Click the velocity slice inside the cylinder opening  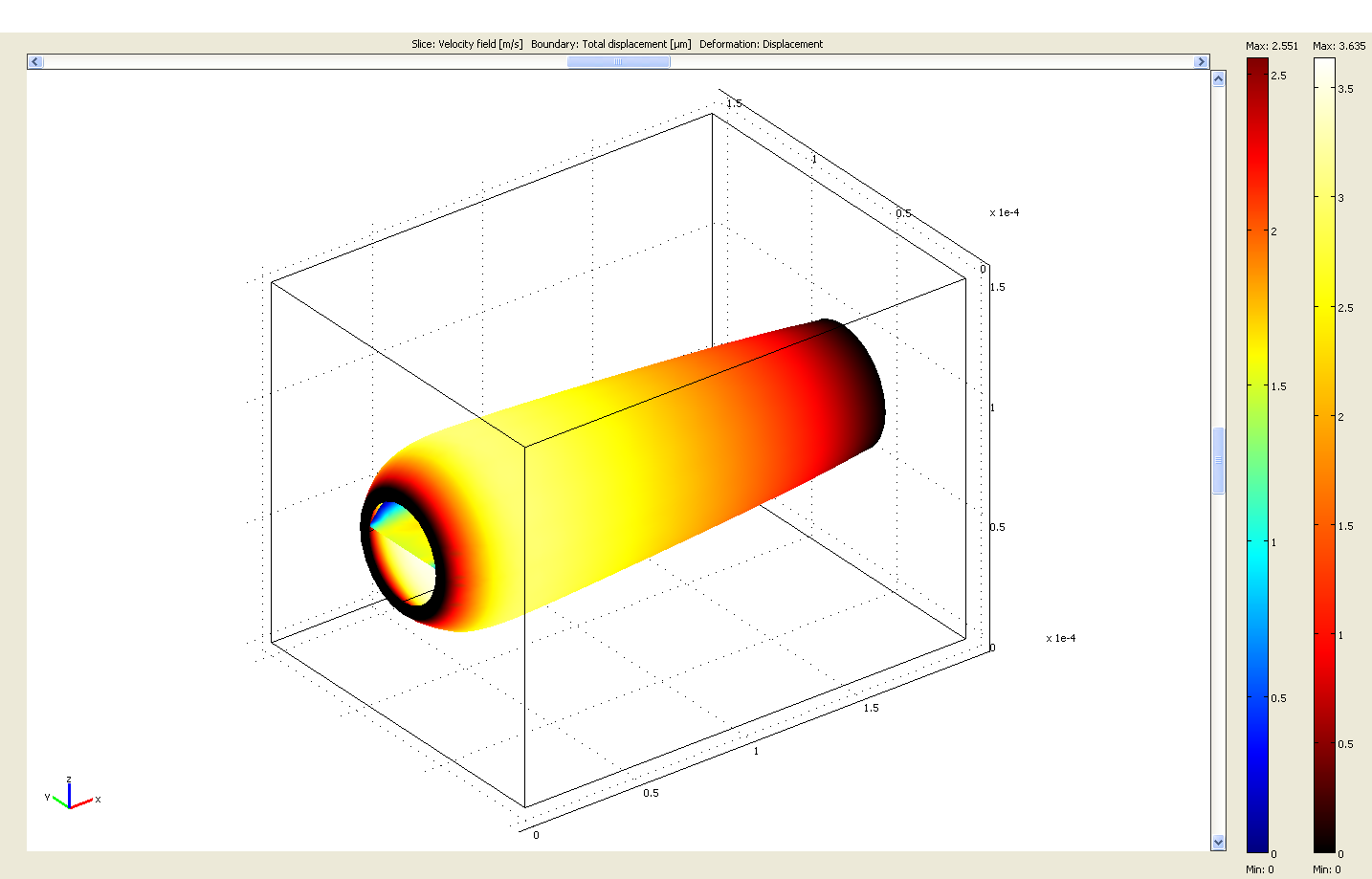[x=404, y=555]
